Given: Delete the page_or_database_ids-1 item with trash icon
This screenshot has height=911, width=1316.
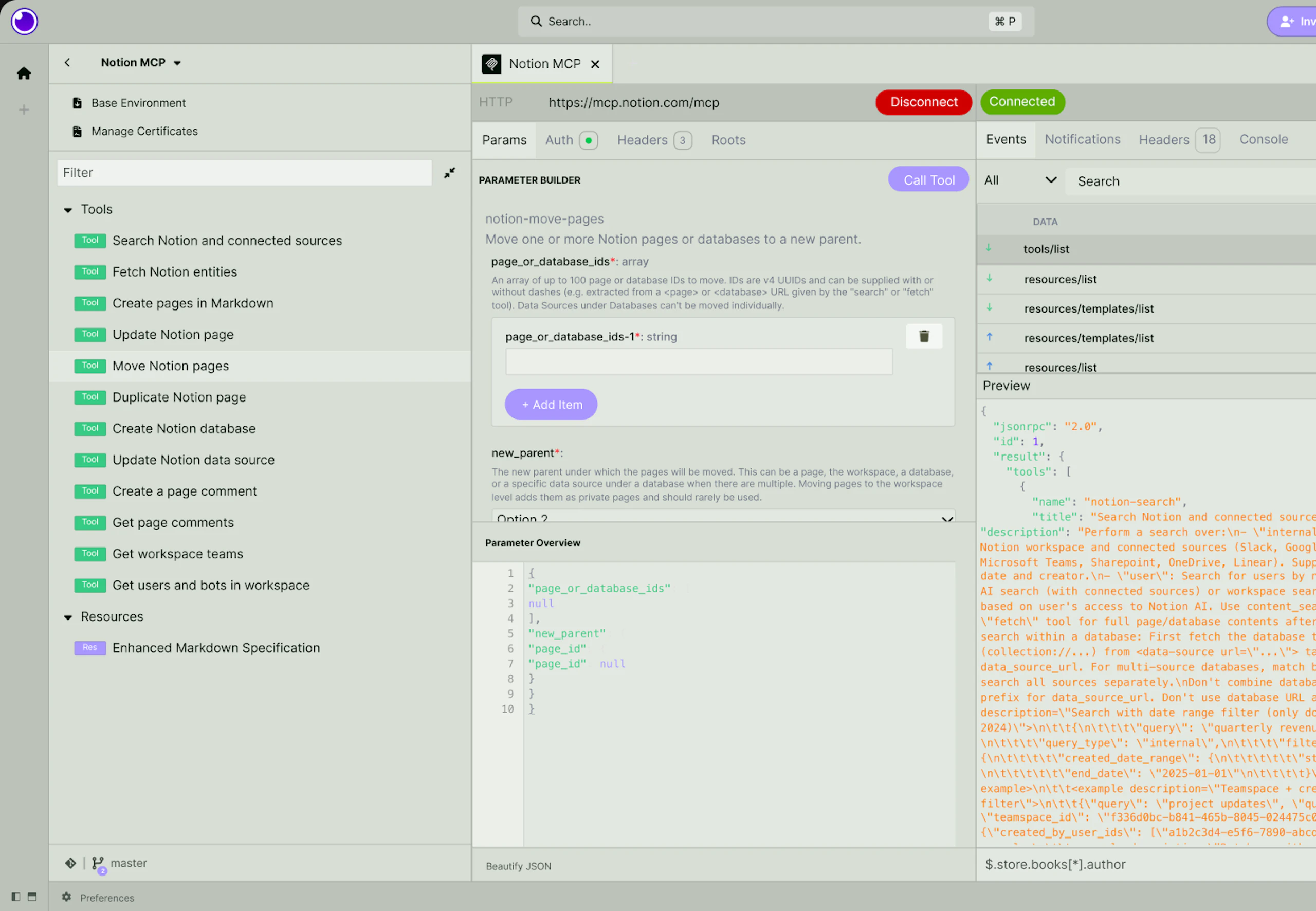Looking at the screenshot, I should tap(923, 336).
